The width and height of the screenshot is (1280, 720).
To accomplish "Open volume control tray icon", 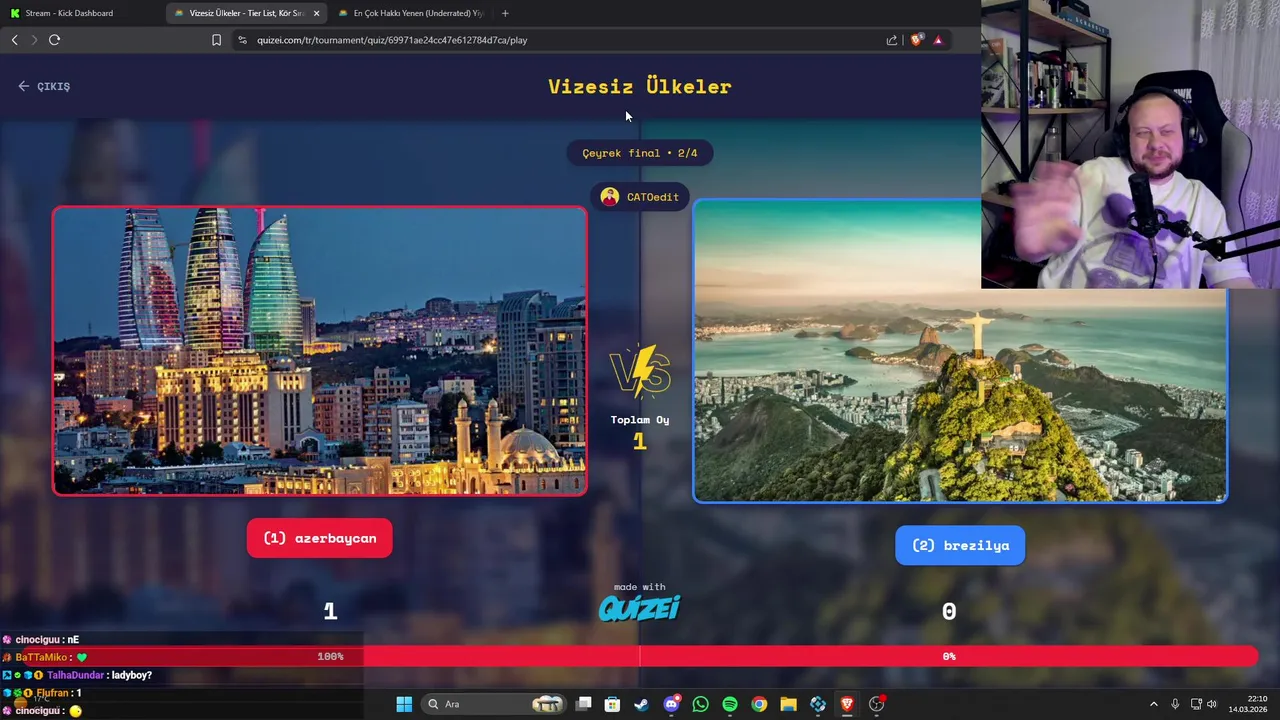I will coord(1212,704).
